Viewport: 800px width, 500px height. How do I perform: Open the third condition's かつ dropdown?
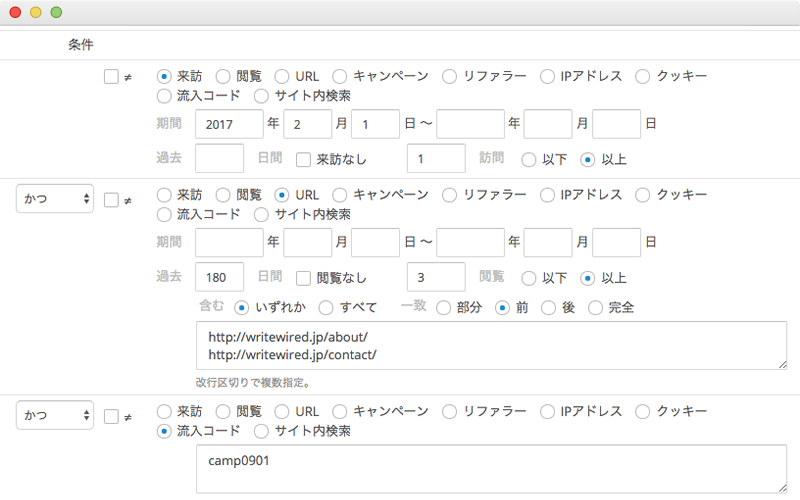55,415
